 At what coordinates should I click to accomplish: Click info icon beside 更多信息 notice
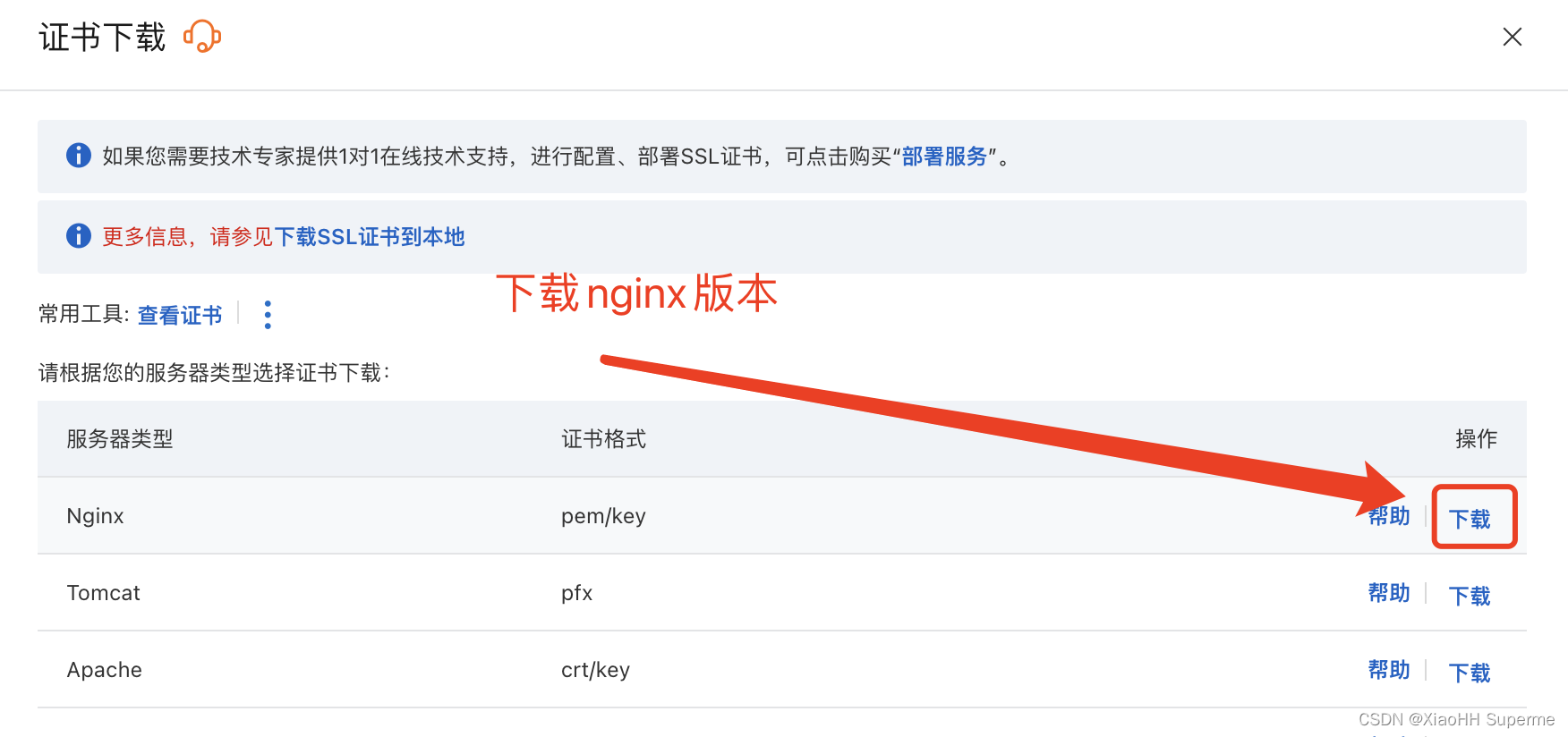(x=79, y=236)
